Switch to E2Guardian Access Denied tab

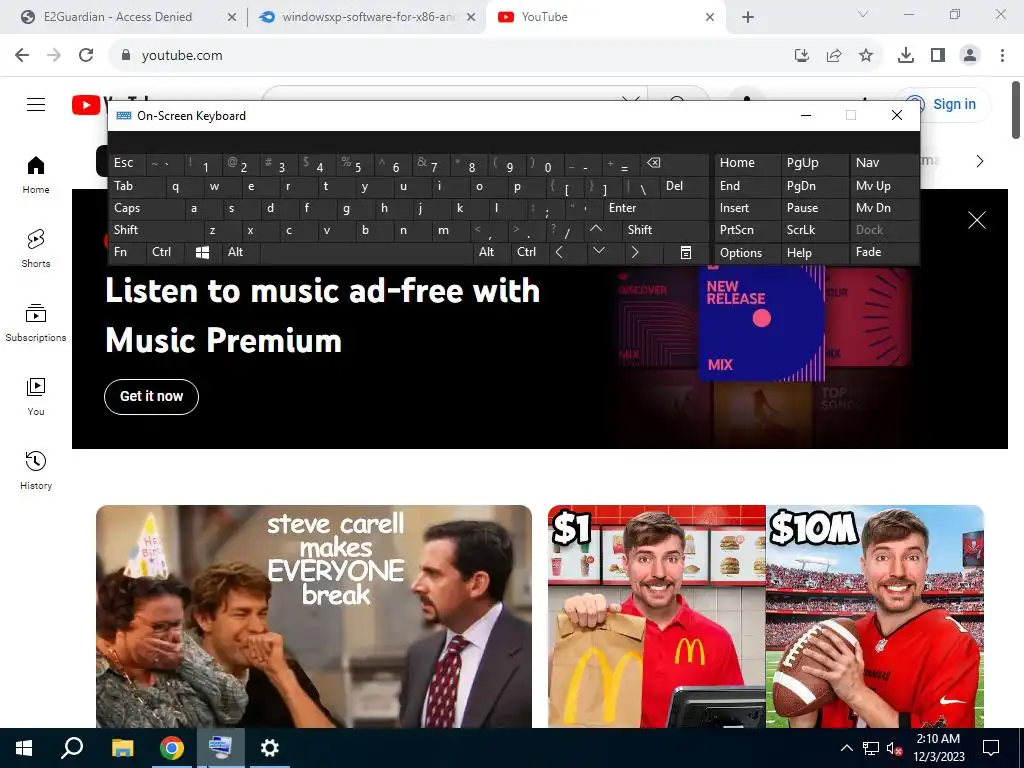pyautogui.click(x=118, y=17)
